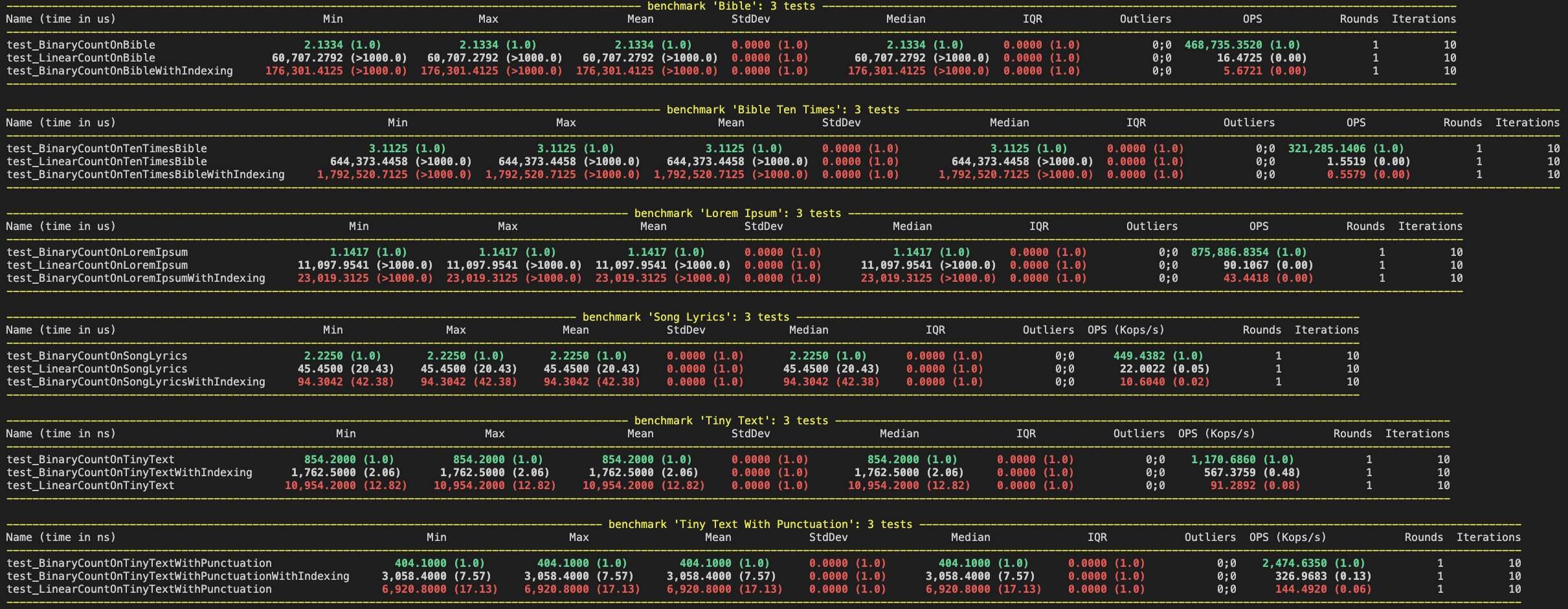This screenshot has height=609, width=1568.
Task: Click the "Name (time in ns)" header in Tiny Text table
Action: pyautogui.click(x=62, y=434)
